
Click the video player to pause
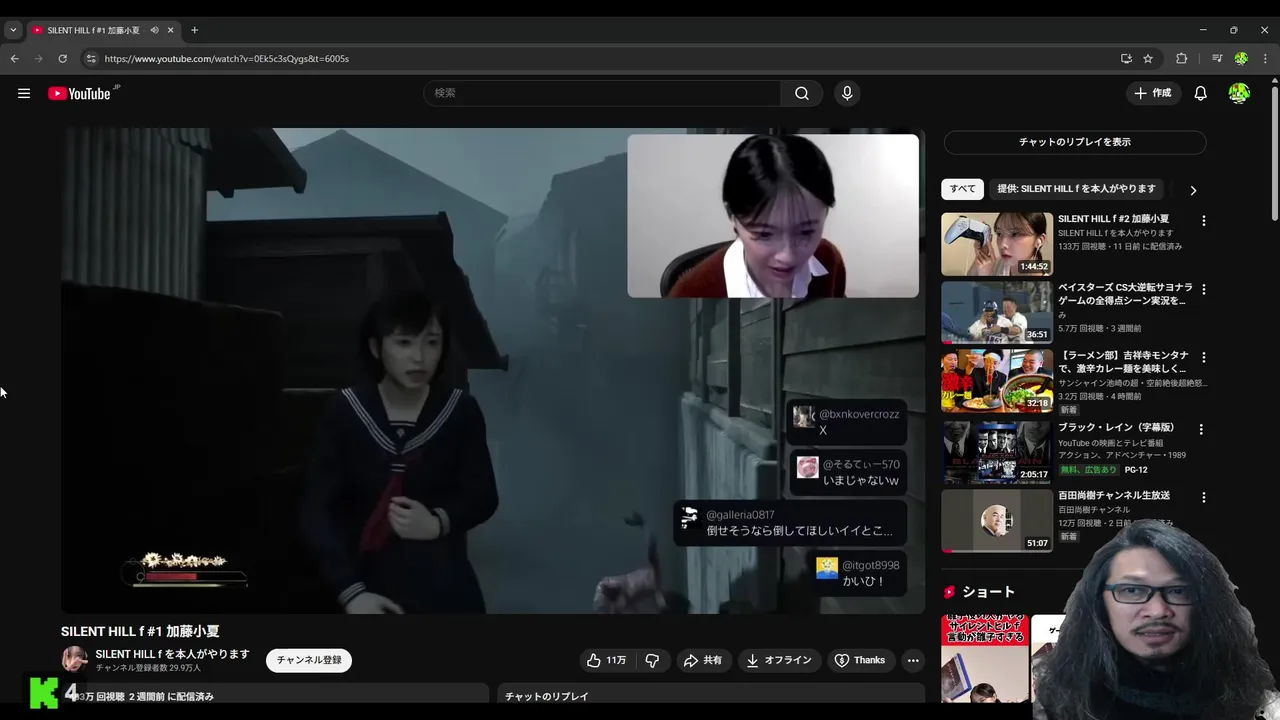pos(493,370)
